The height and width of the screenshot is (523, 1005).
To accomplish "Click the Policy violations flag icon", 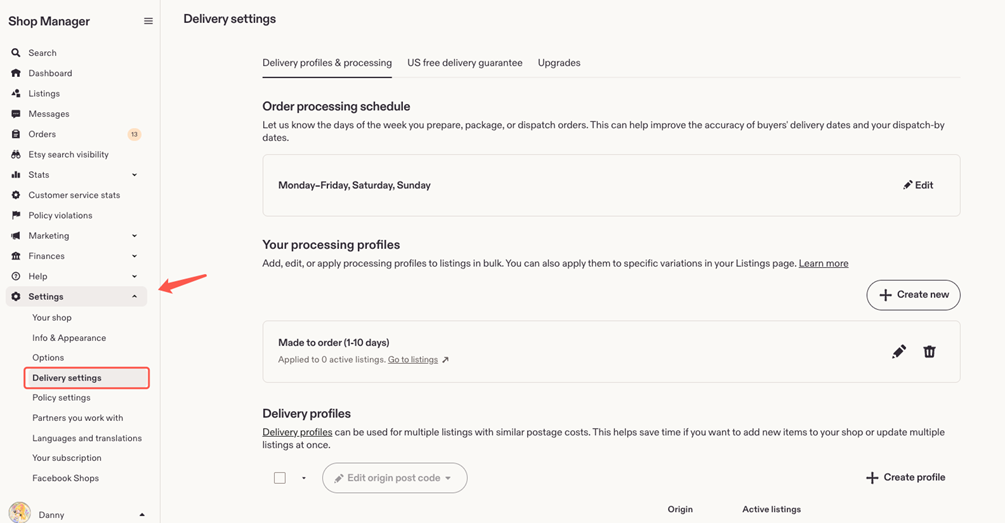I will point(16,215).
